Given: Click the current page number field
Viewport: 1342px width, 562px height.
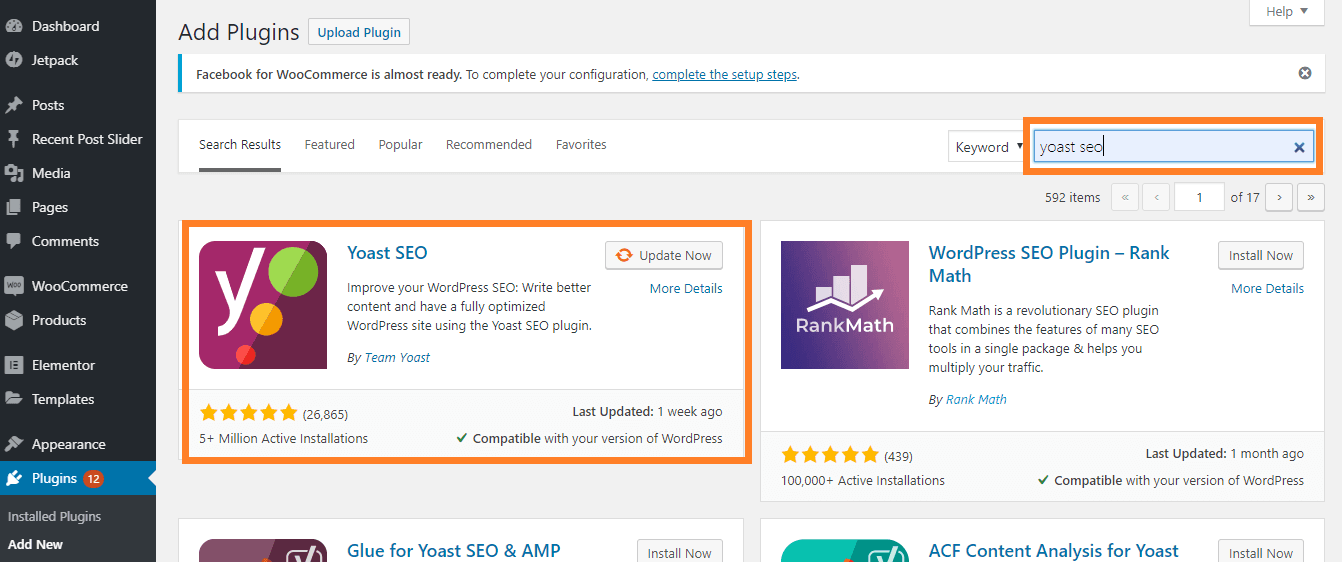Looking at the screenshot, I should click(1199, 197).
